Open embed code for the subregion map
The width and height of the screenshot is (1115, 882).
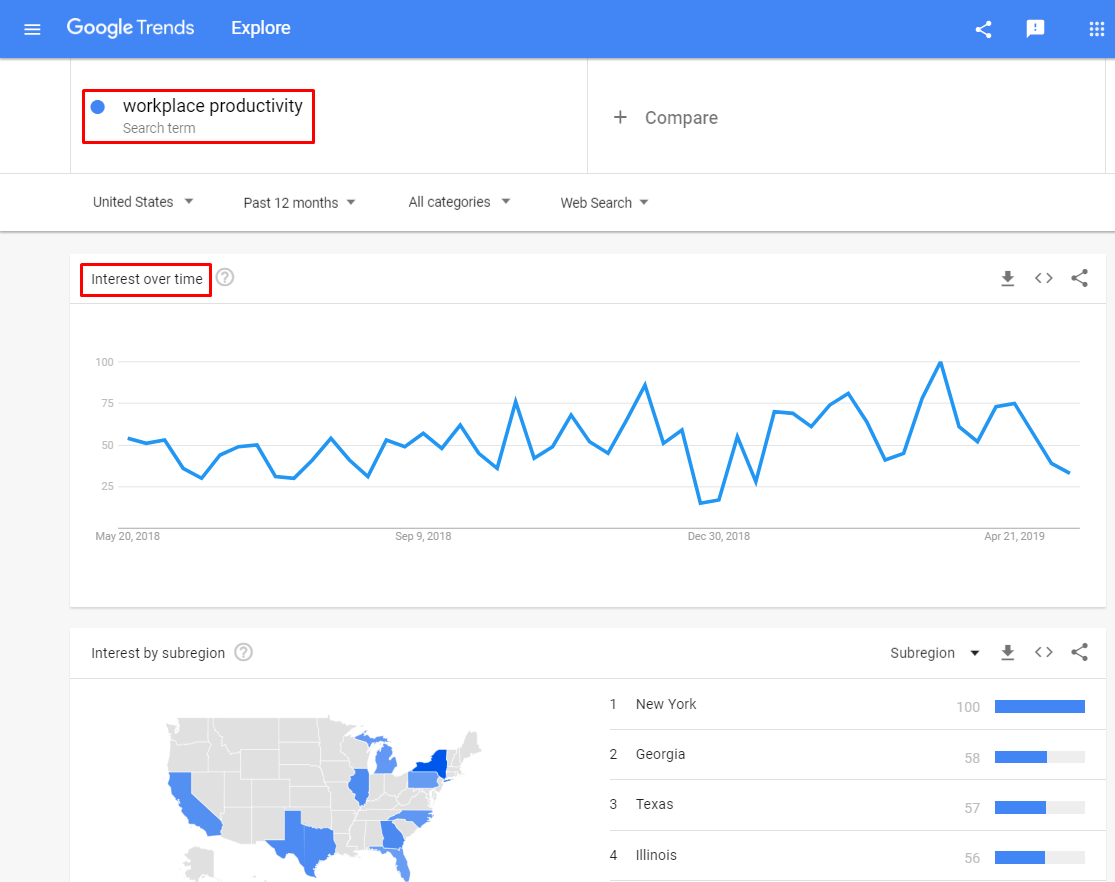1043,652
